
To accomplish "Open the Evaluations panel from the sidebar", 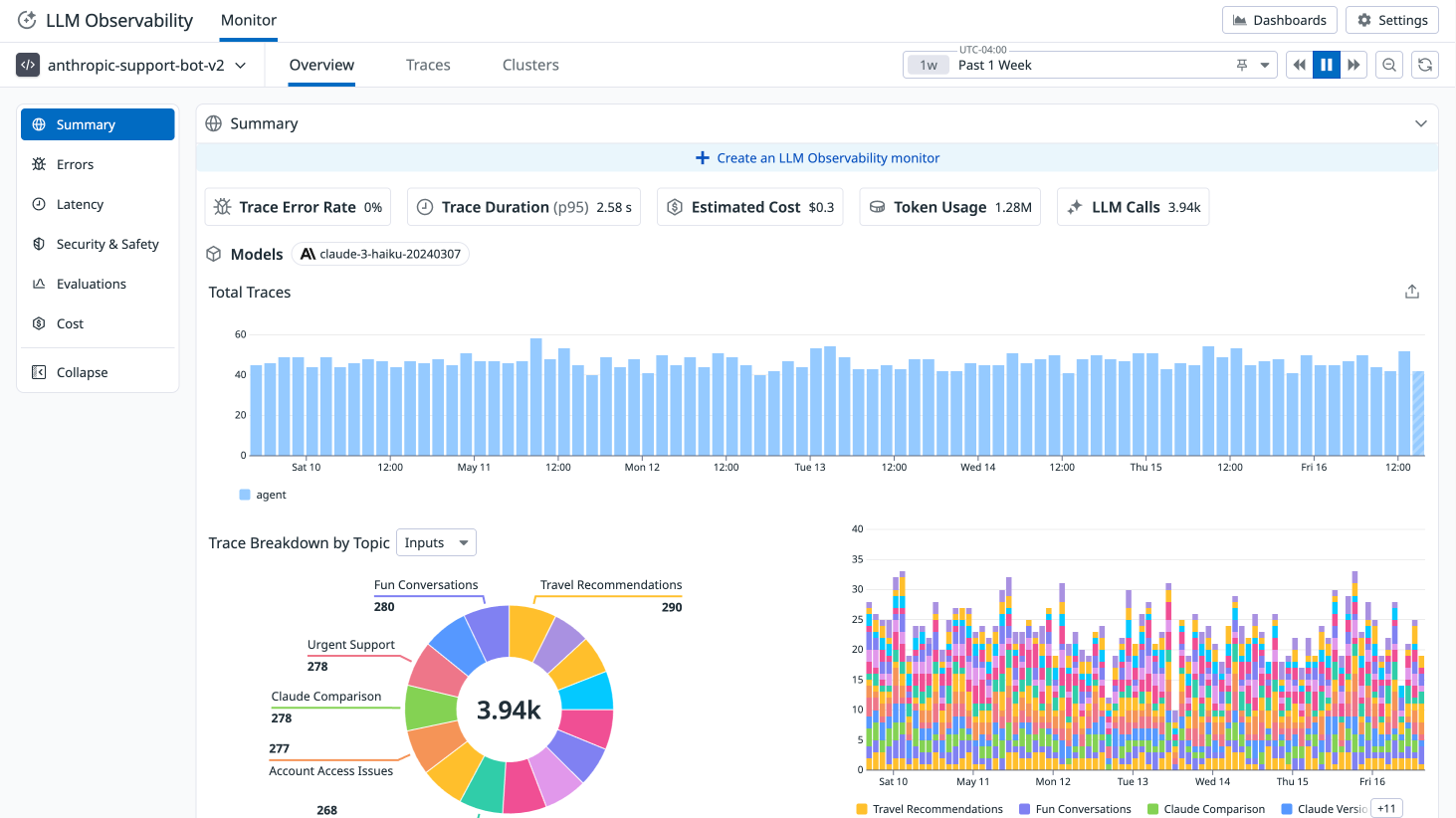I will [x=89, y=284].
